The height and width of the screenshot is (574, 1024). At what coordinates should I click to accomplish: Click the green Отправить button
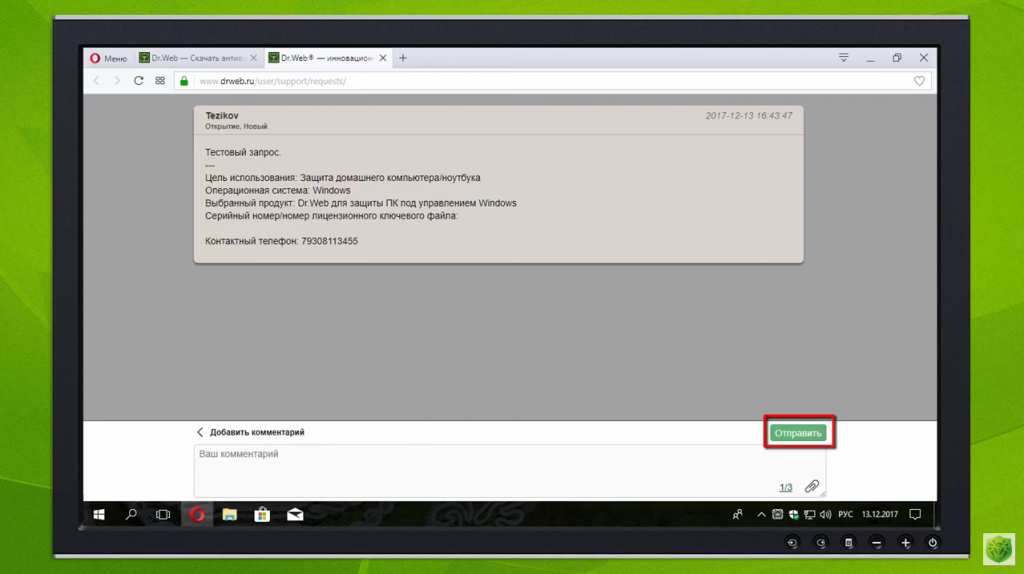point(798,433)
